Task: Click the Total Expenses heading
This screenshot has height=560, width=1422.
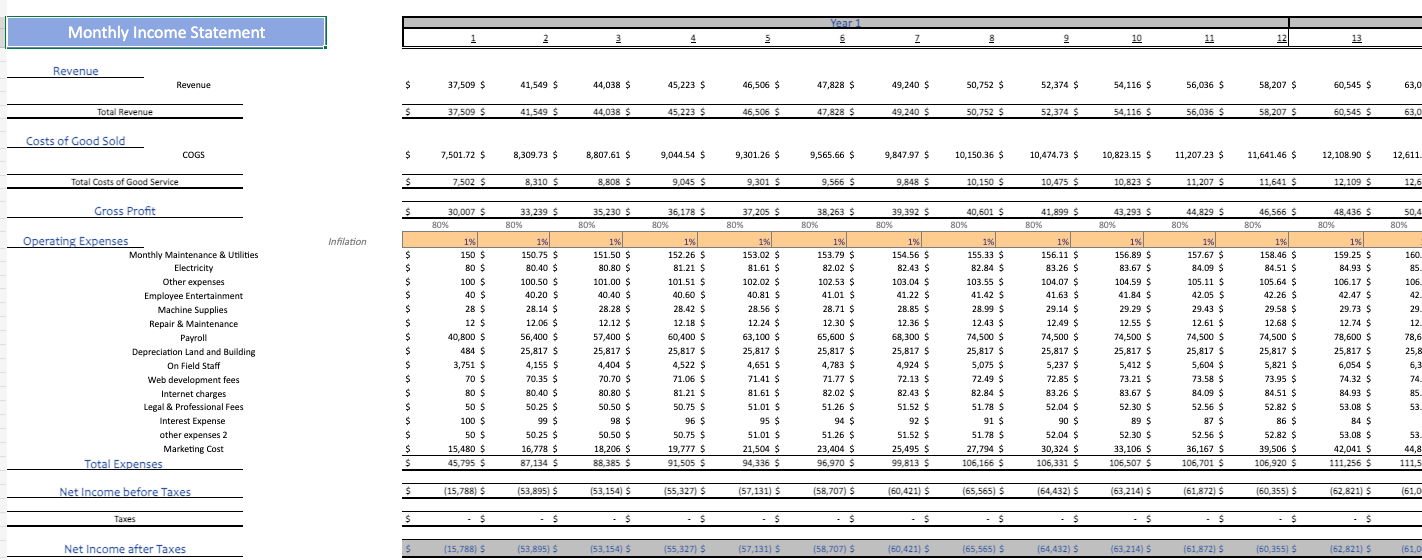Action: [124, 464]
